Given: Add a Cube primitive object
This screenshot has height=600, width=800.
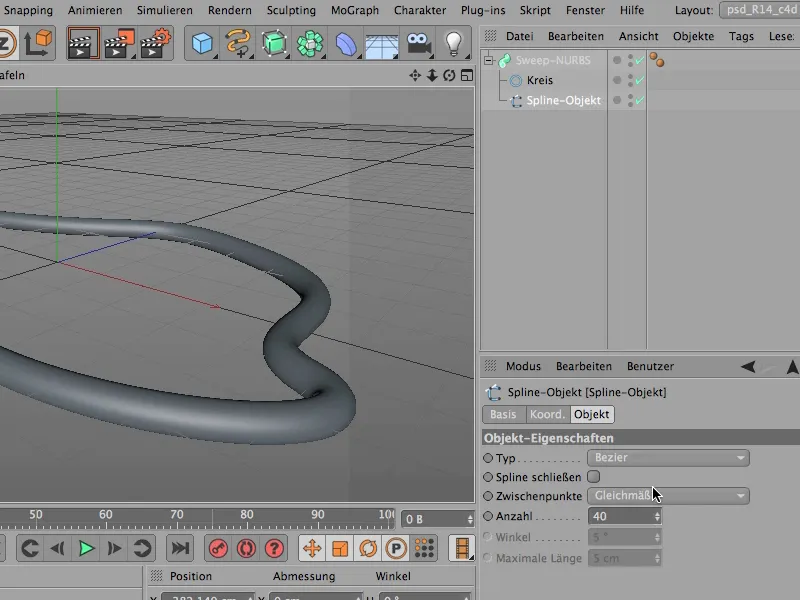Looking at the screenshot, I should pos(203,43).
